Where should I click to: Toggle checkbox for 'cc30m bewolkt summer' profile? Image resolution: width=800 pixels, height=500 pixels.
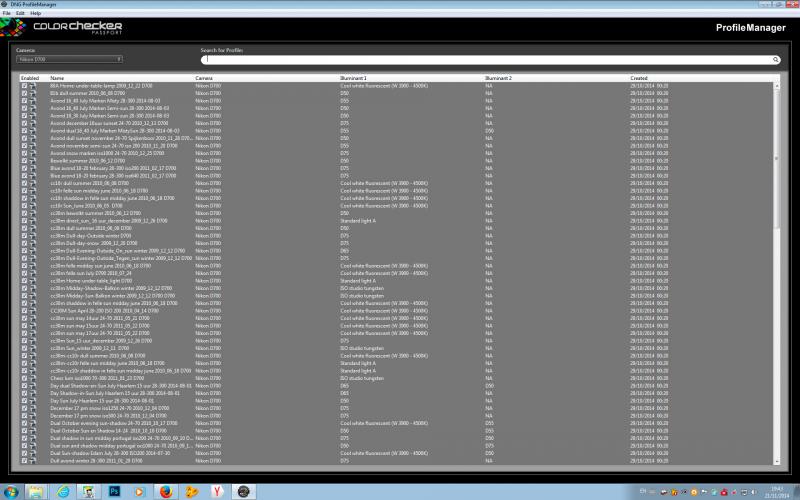(x=24, y=213)
